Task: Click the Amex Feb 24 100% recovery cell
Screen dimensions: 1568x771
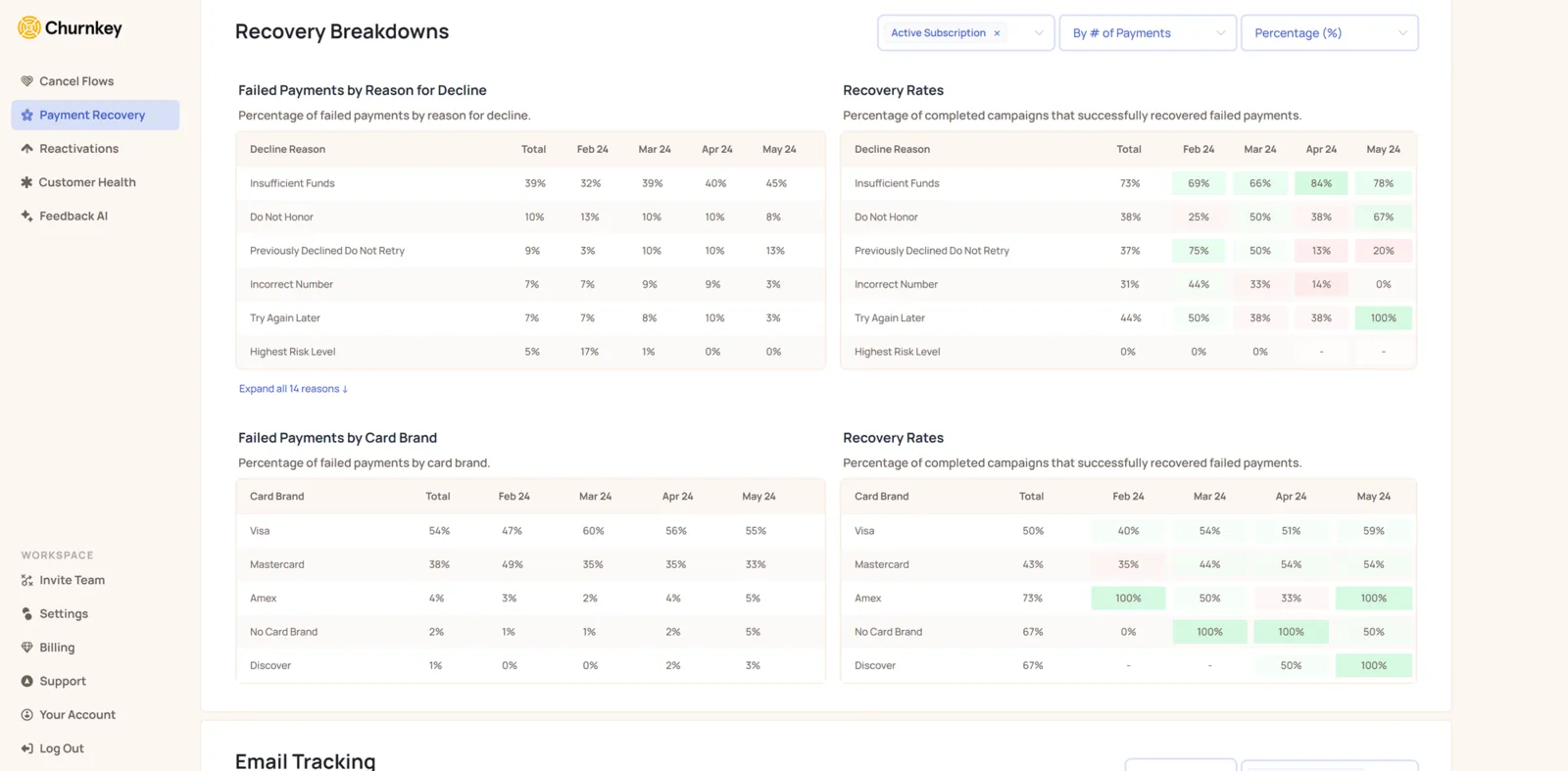Action: pyautogui.click(x=1128, y=598)
